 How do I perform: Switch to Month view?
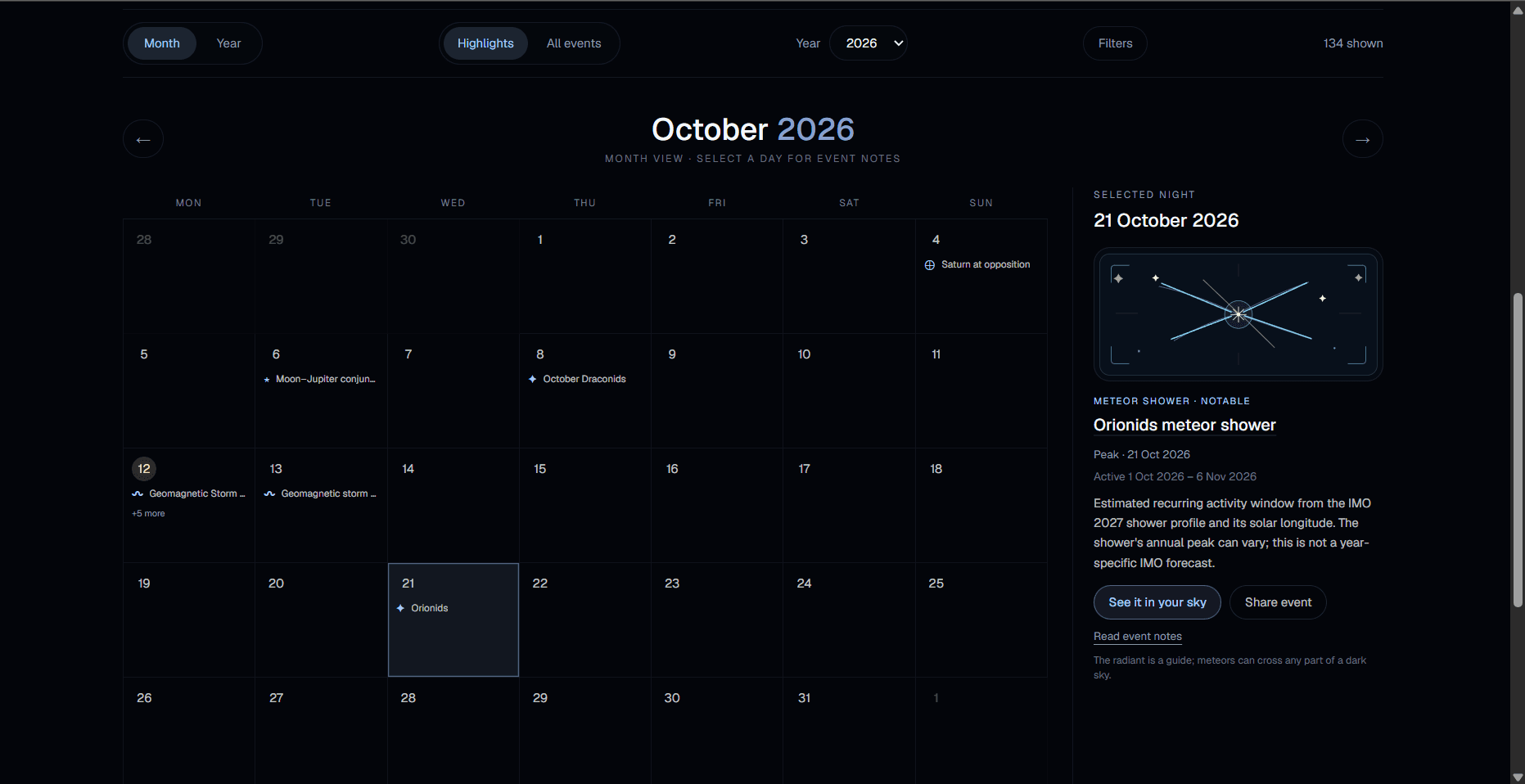coord(162,43)
